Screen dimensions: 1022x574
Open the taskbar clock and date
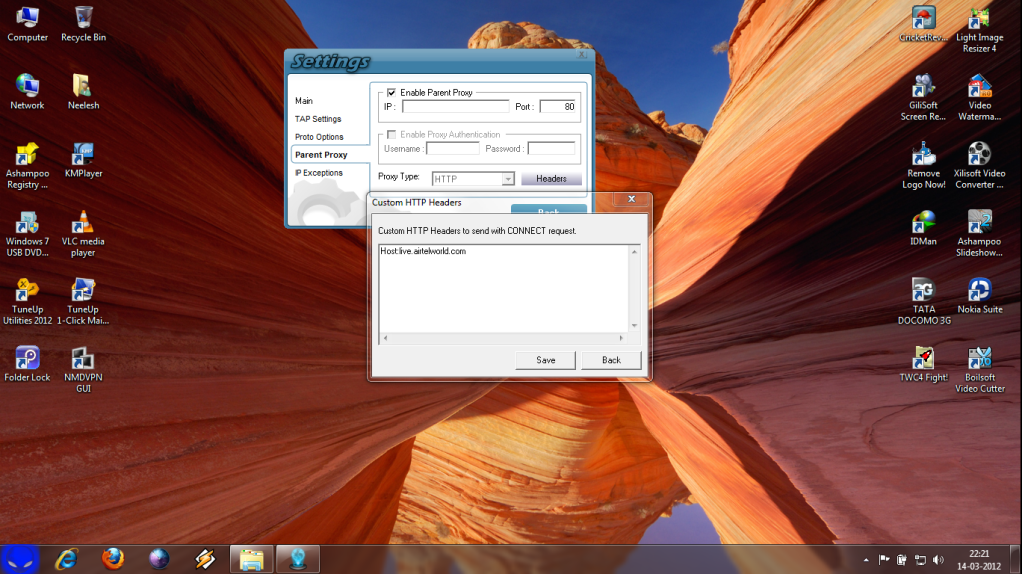coord(979,560)
